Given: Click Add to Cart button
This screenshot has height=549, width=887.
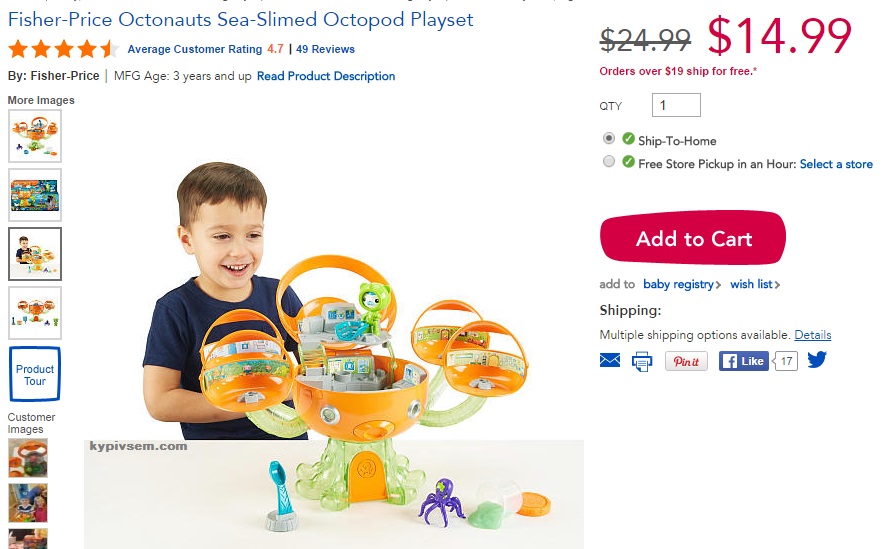Looking at the screenshot, I should click(x=693, y=238).
